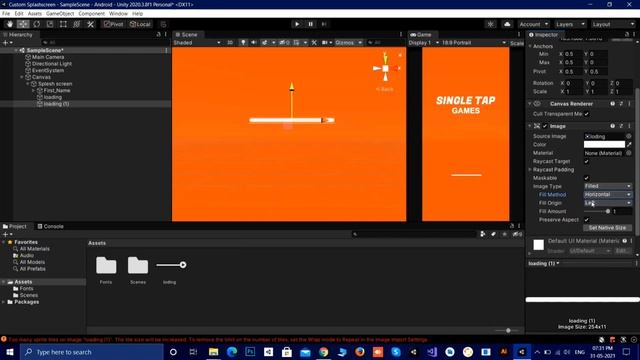Open Windows Start menu
This screenshot has width=640, height=360.
click(x=10, y=352)
